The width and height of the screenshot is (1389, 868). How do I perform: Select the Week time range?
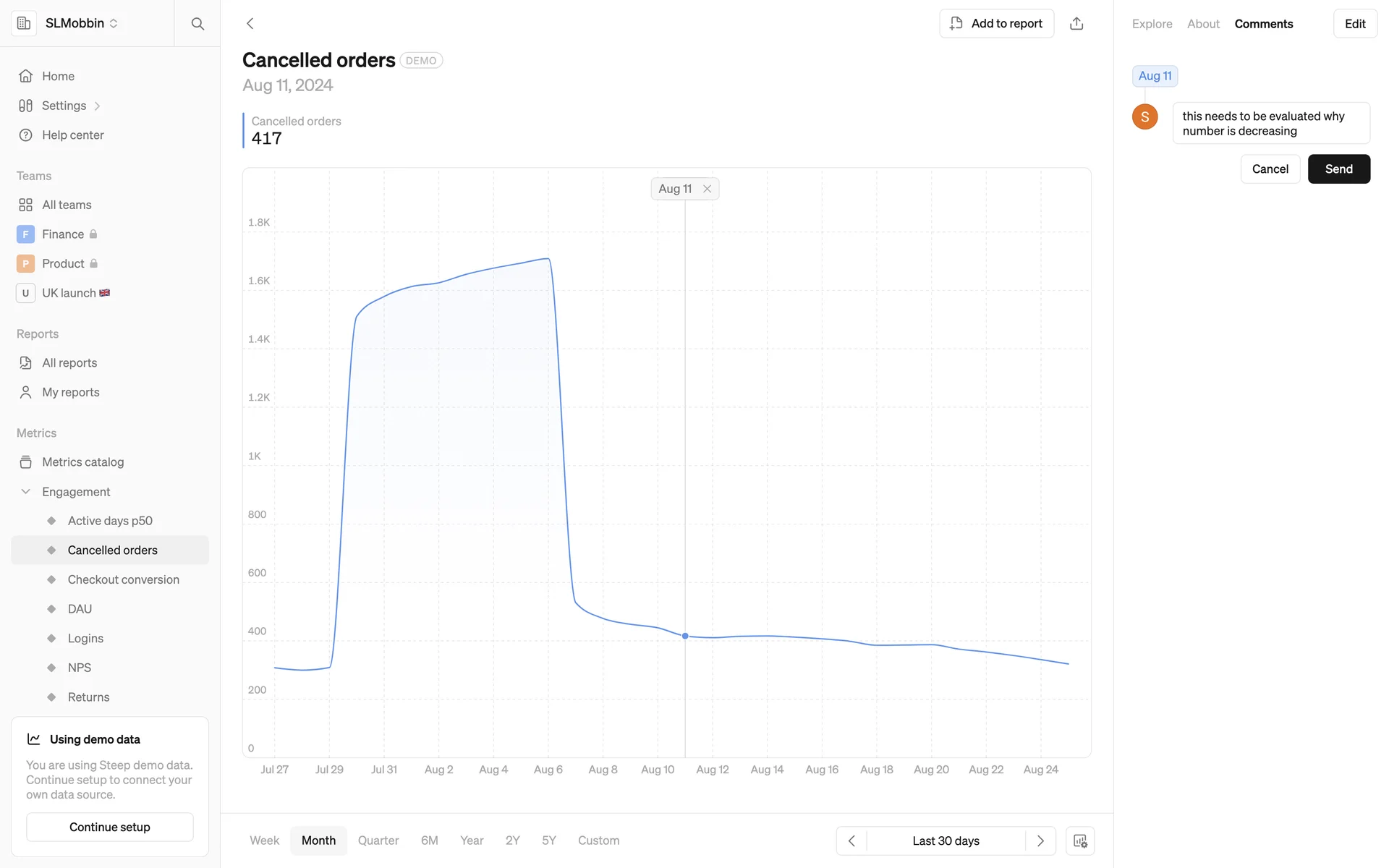click(x=264, y=841)
